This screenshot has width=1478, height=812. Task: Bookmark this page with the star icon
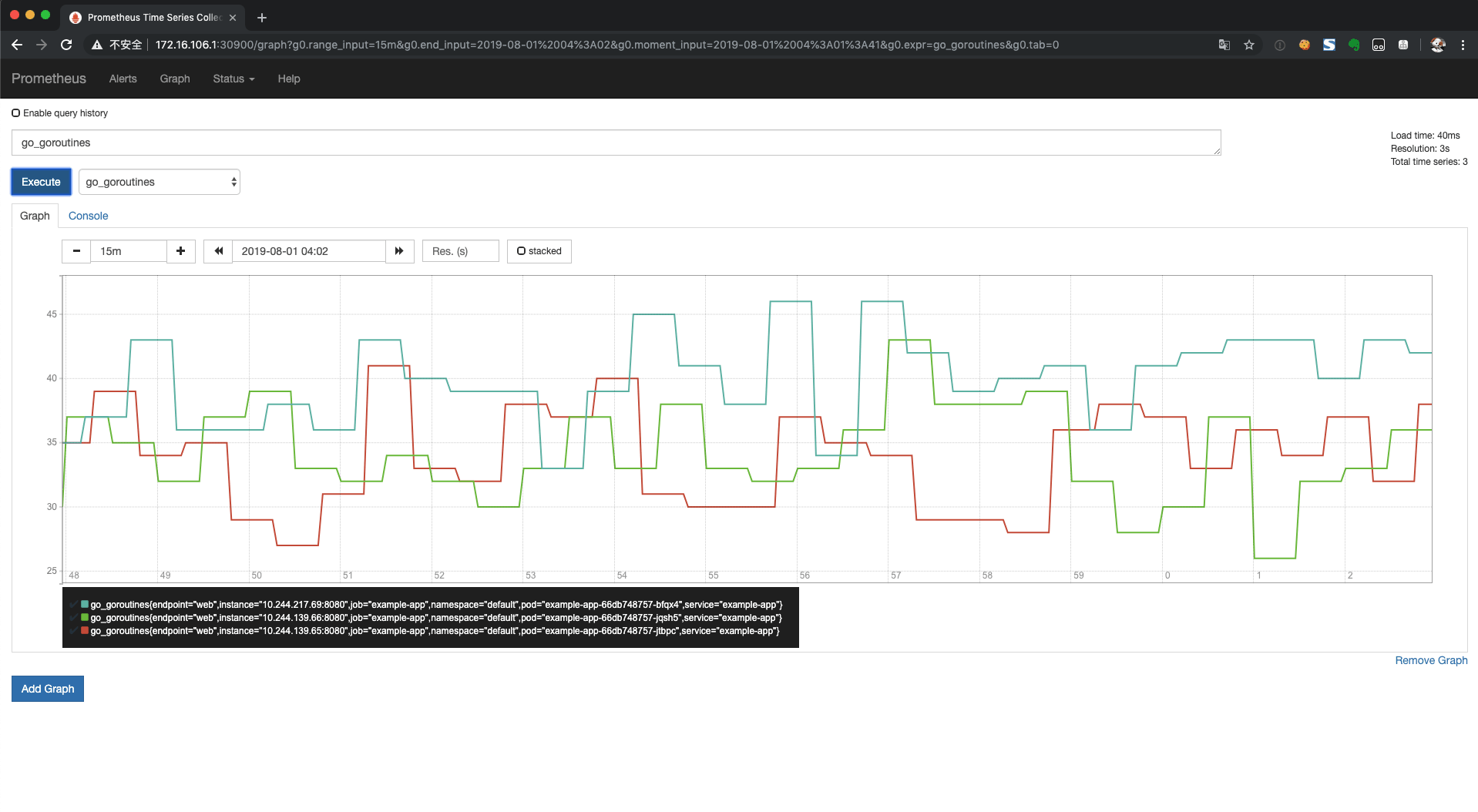tap(1249, 45)
